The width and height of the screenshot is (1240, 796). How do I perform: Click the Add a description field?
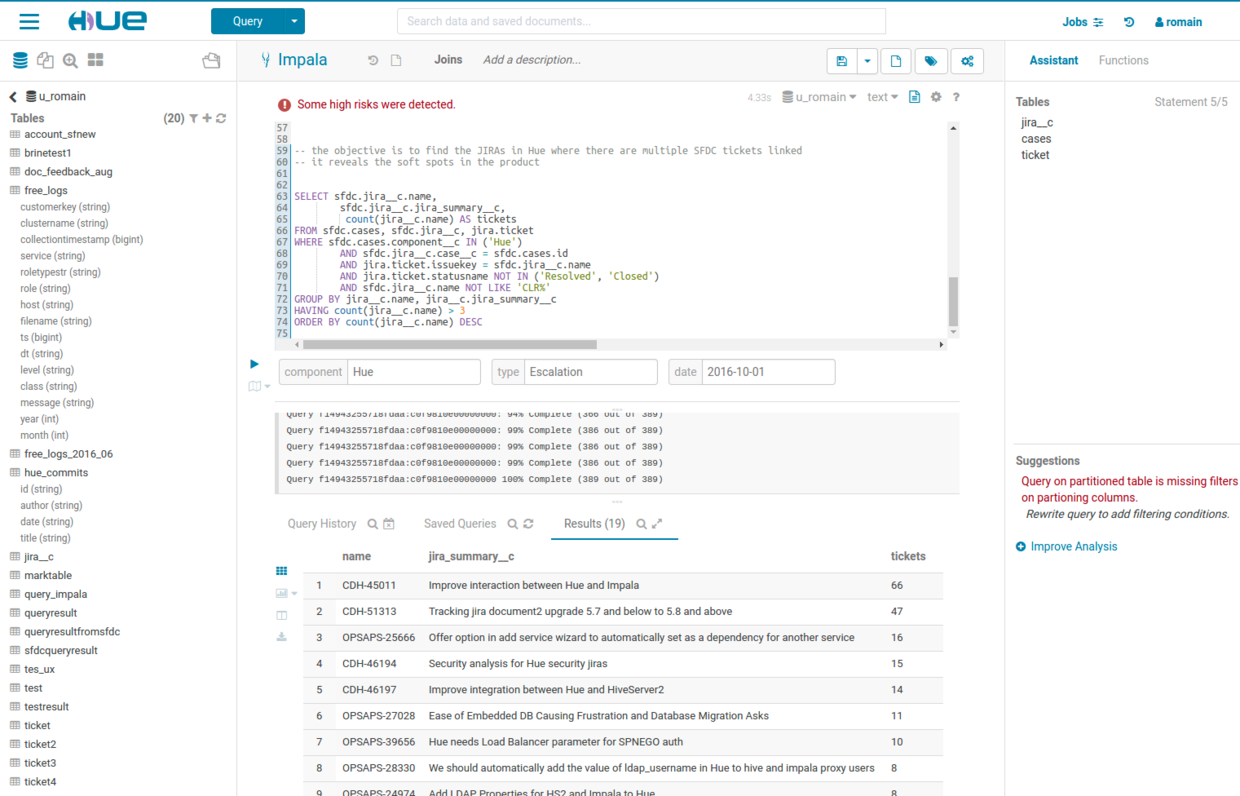coord(532,60)
